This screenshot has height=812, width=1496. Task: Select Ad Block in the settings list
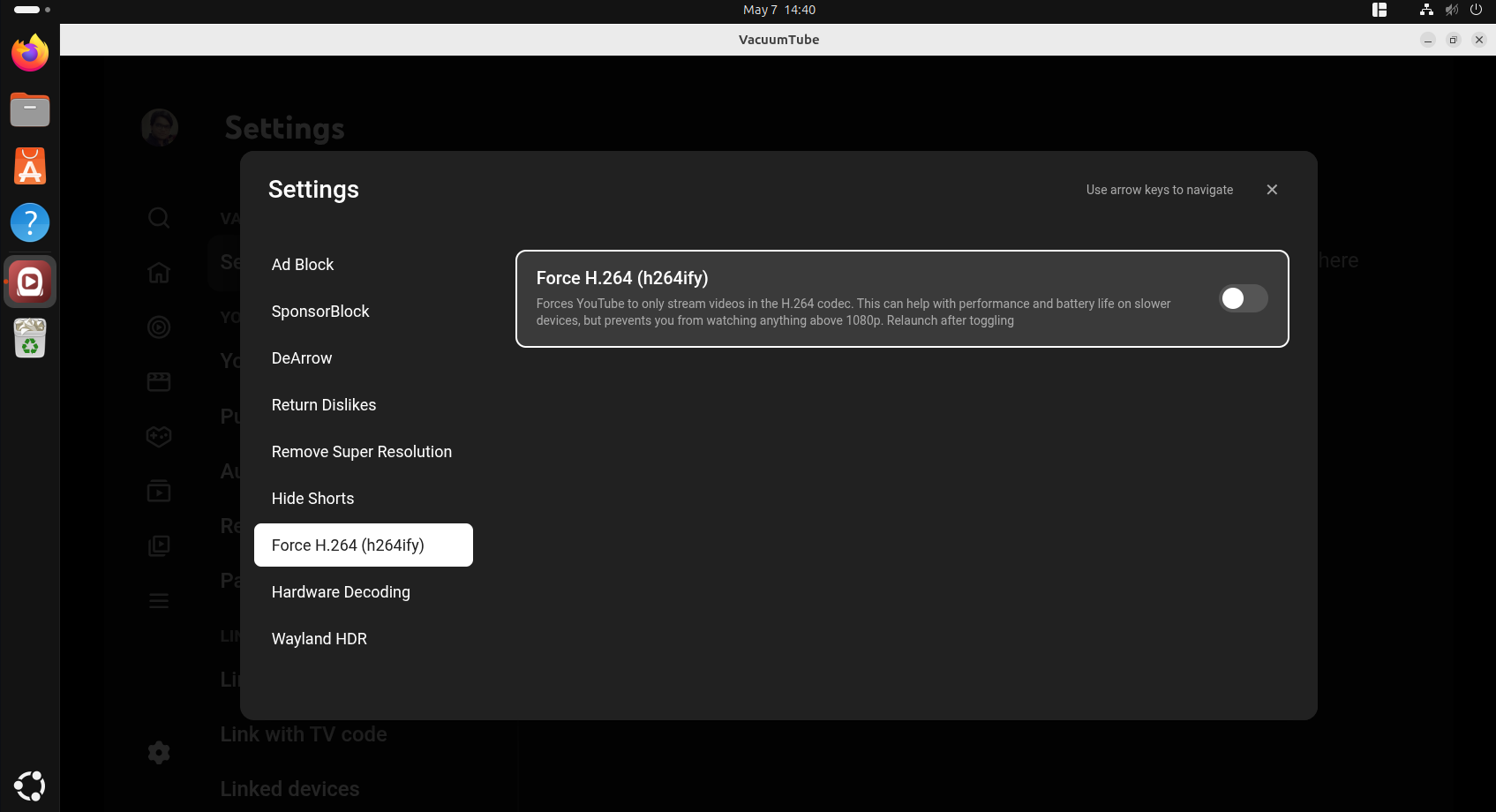364,265
